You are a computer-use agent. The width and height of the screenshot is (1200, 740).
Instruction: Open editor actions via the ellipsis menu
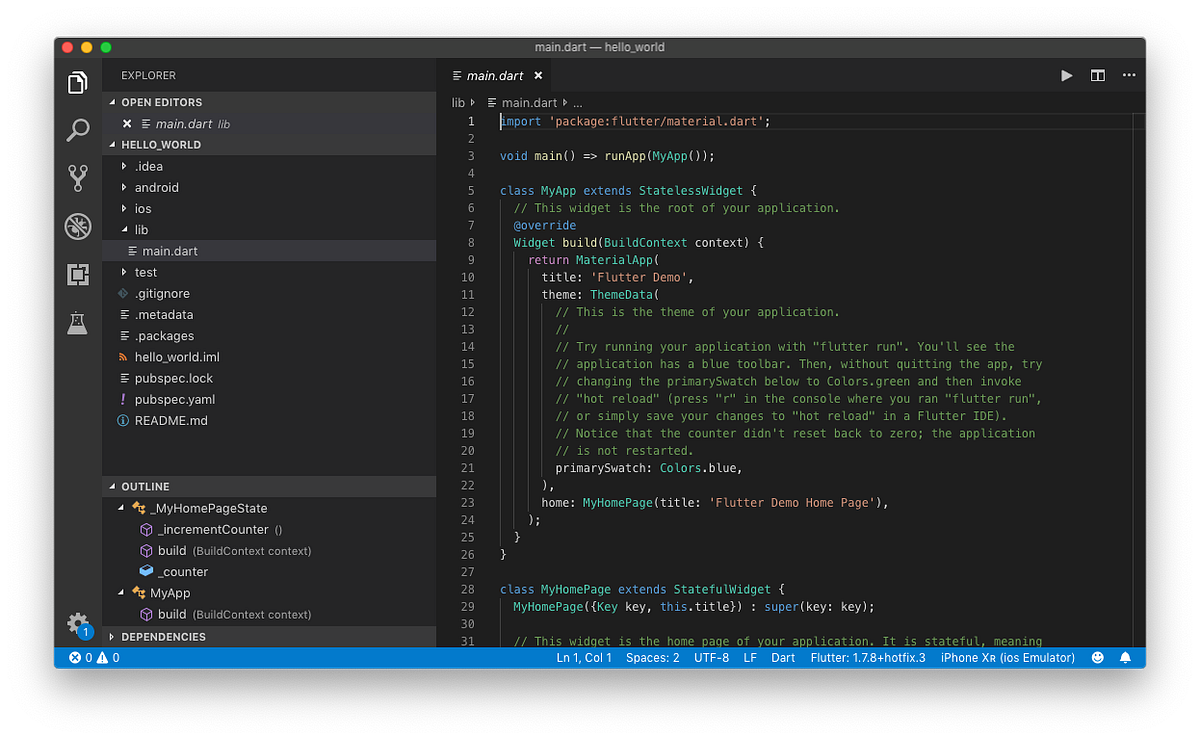click(1129, 75)
